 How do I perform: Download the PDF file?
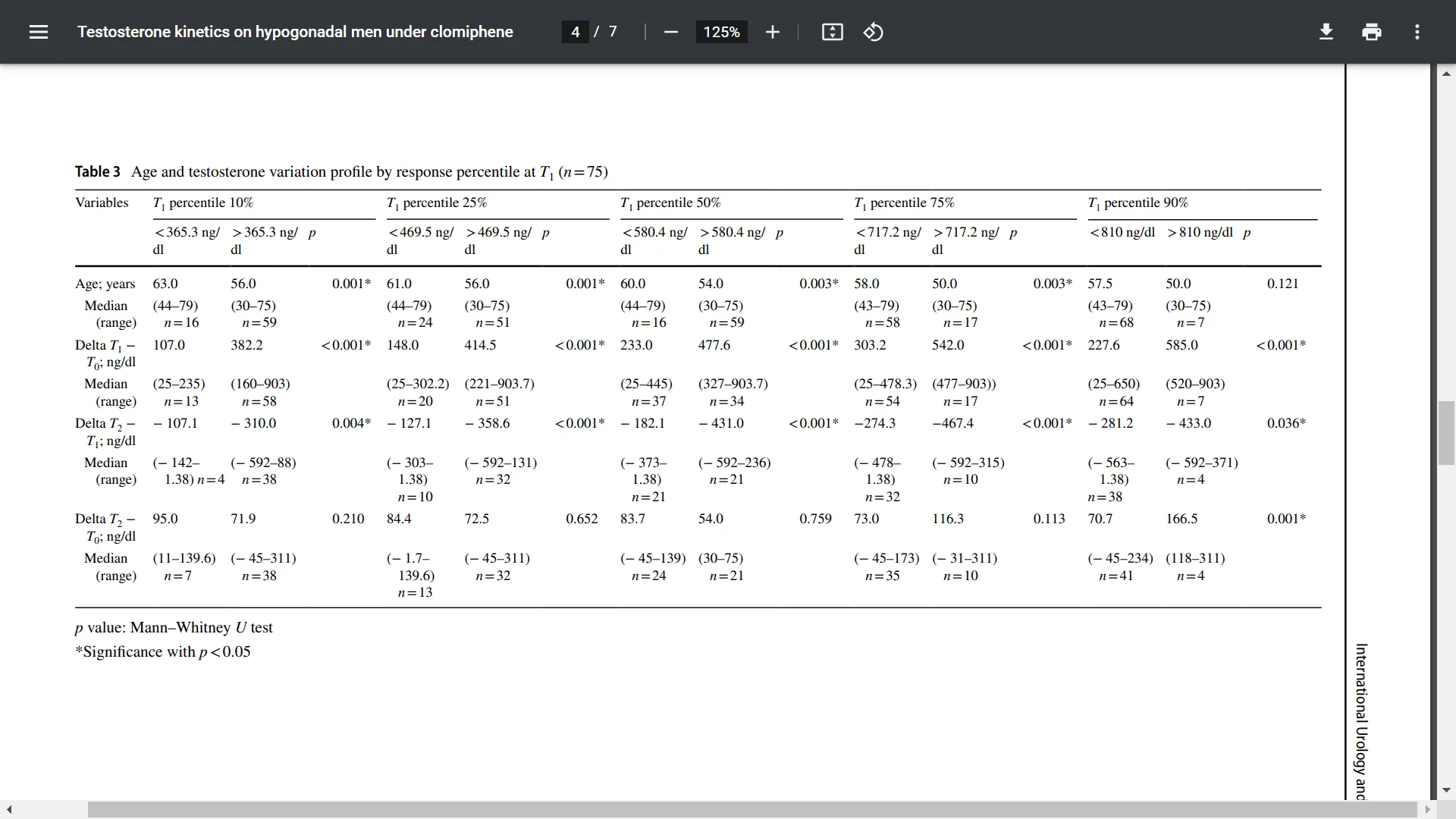(1326, 32)
